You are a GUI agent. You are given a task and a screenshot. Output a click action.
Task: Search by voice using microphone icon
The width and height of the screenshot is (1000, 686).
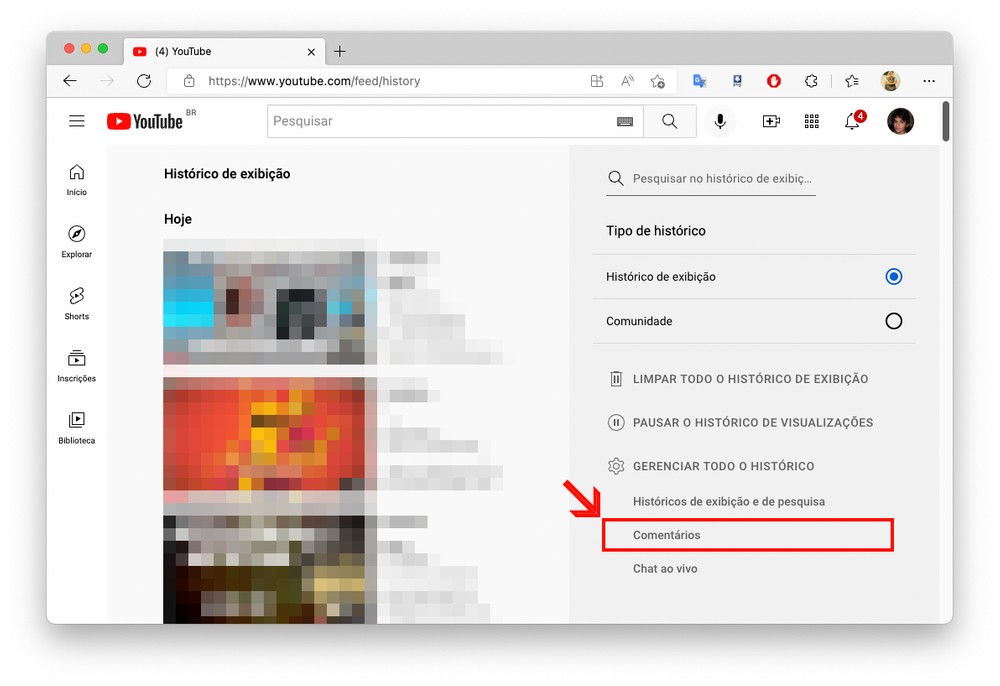(x=719, y=121)
